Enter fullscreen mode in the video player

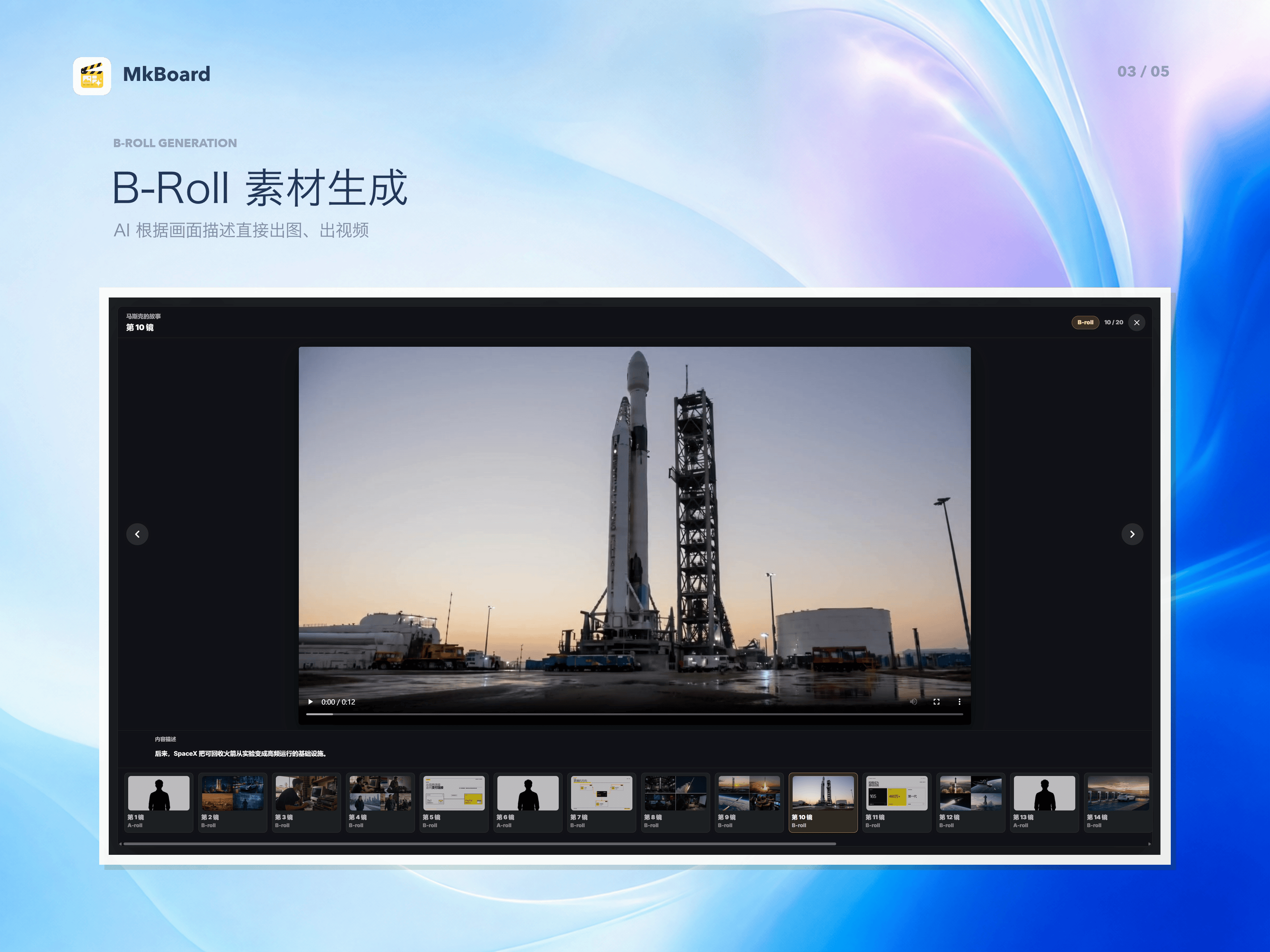point(936,702)
